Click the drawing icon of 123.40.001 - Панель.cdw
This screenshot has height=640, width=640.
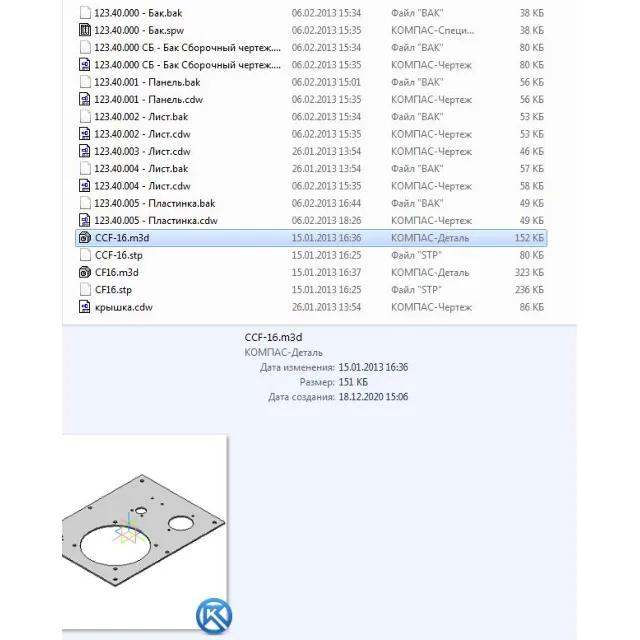[x=85, y=99]
